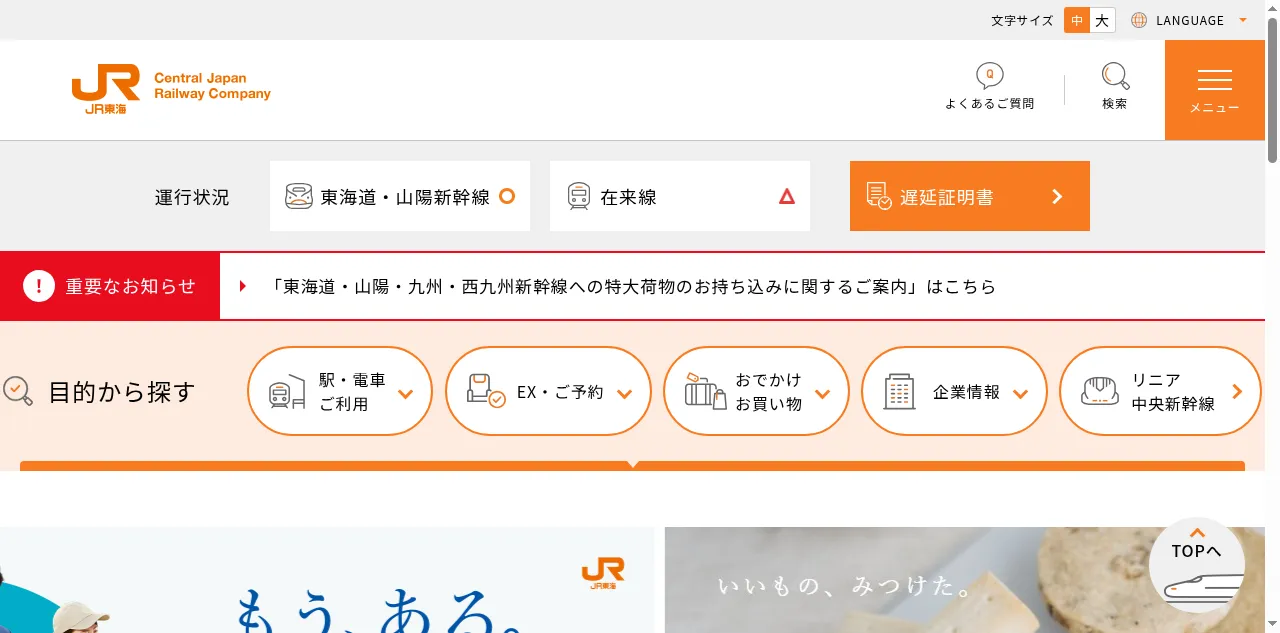Open the oversized baggage notice link

pos(634,286)
